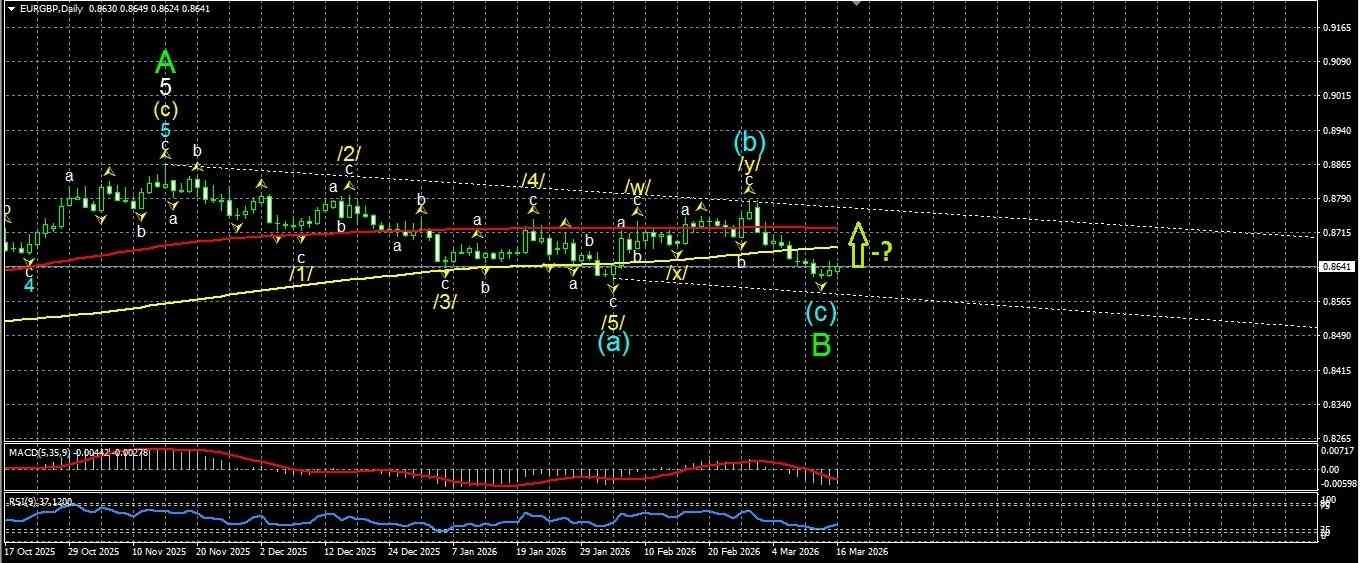This screenshot has width=1360, height=563.
Task: Click the 20 Feb 2026 date label
Action: (734, 551)
